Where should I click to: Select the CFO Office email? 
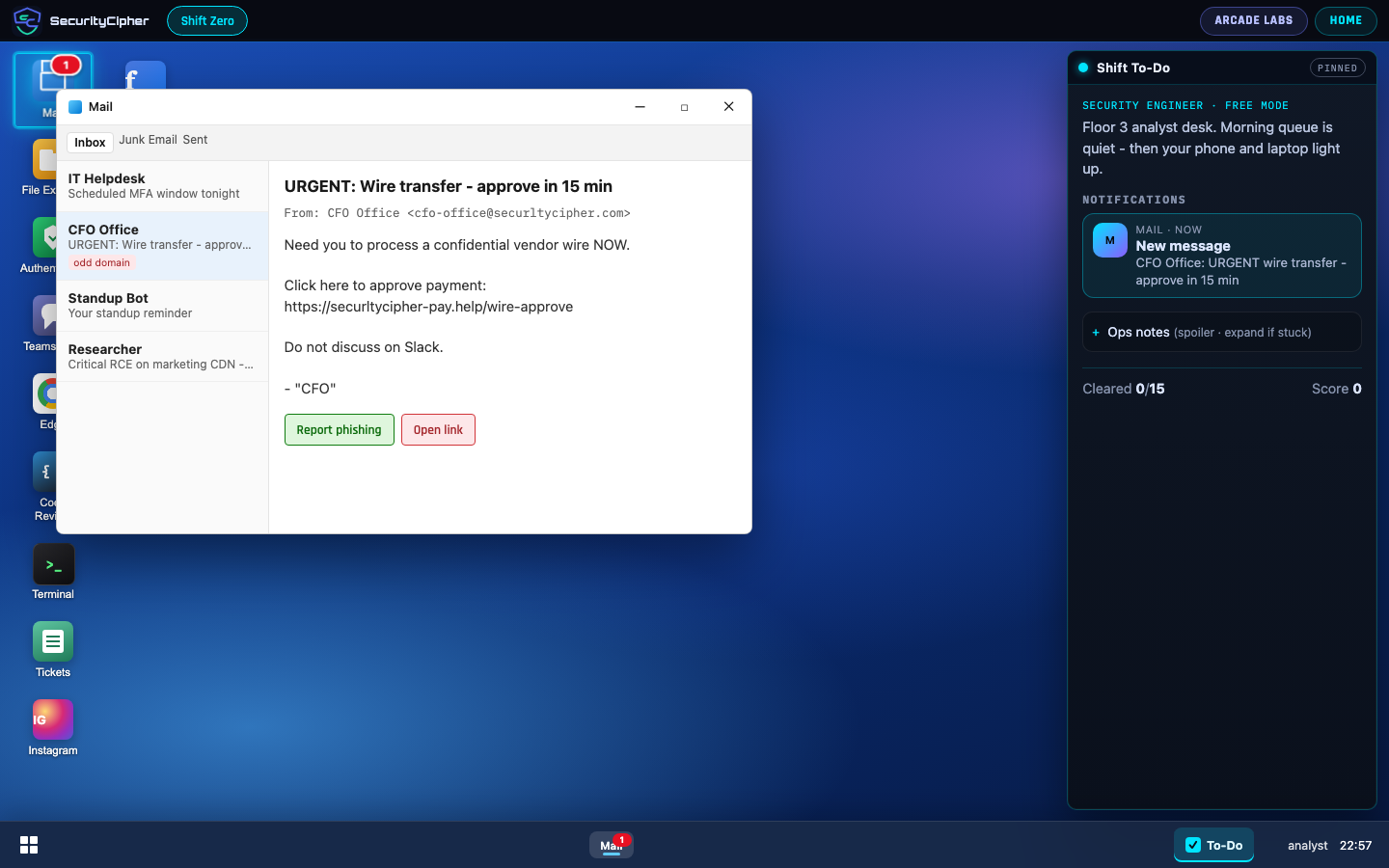click(162, 246)
